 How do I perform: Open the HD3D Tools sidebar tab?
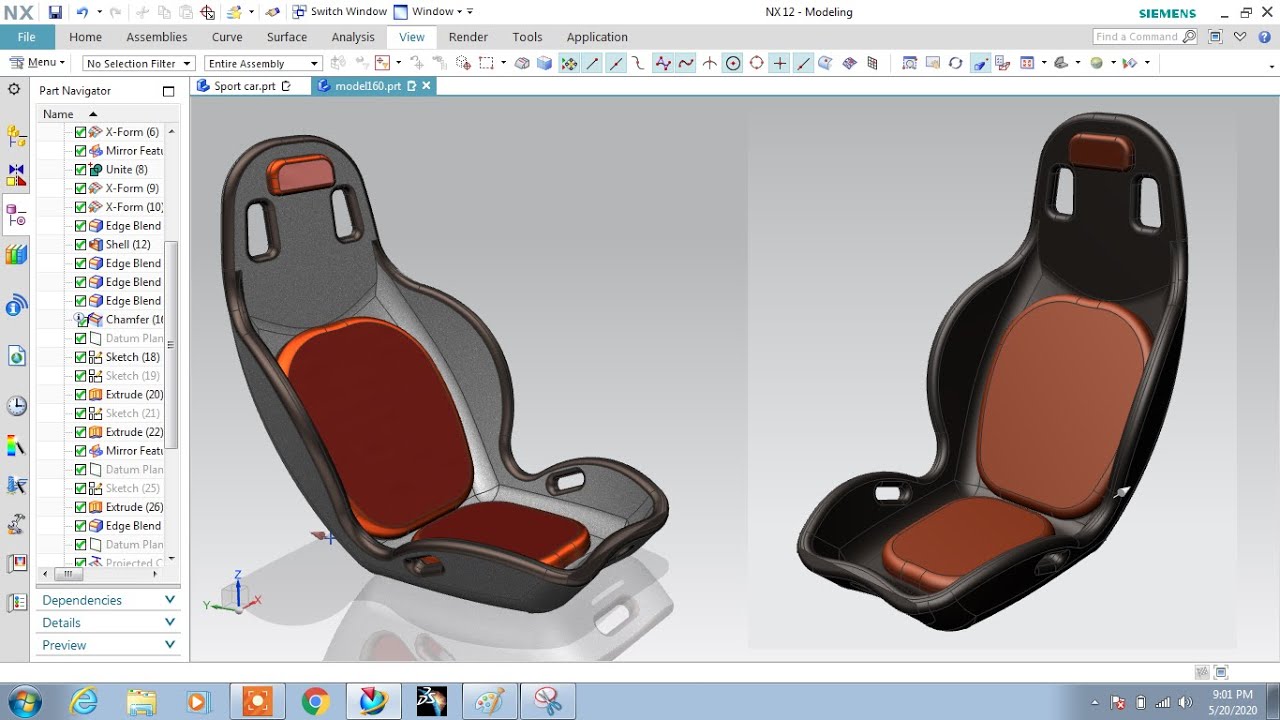pos(16,305)
